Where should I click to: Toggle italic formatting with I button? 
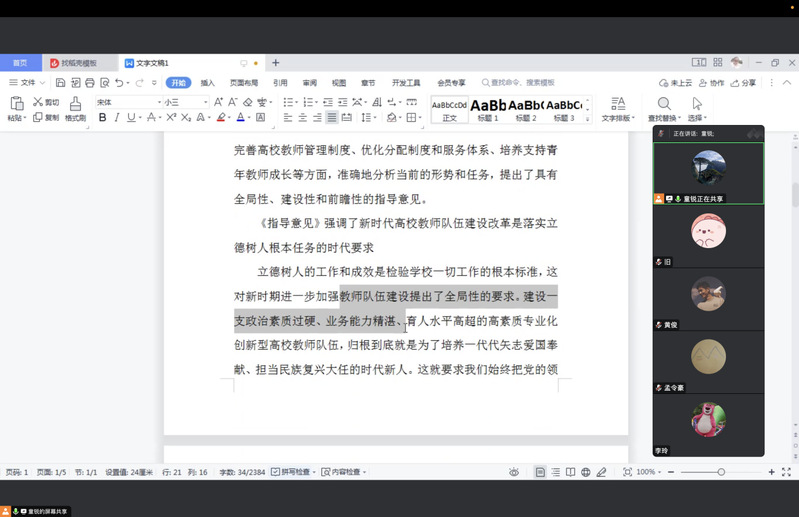(x=117, y=118)
